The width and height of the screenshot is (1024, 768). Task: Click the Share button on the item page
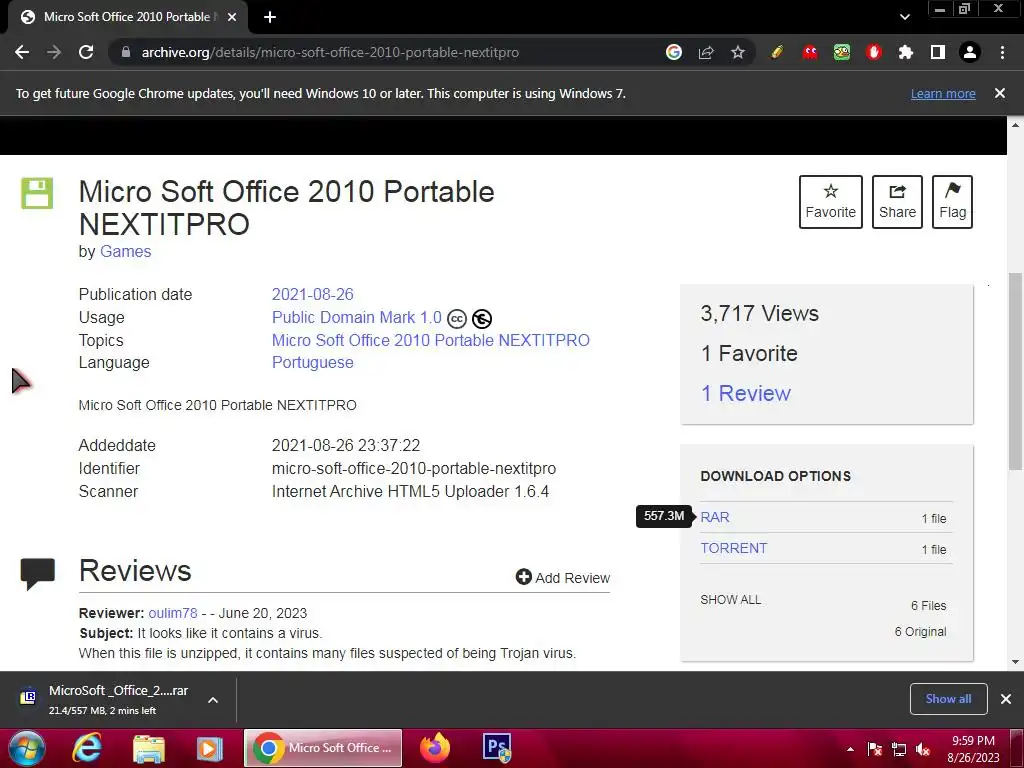coord(897,202)
